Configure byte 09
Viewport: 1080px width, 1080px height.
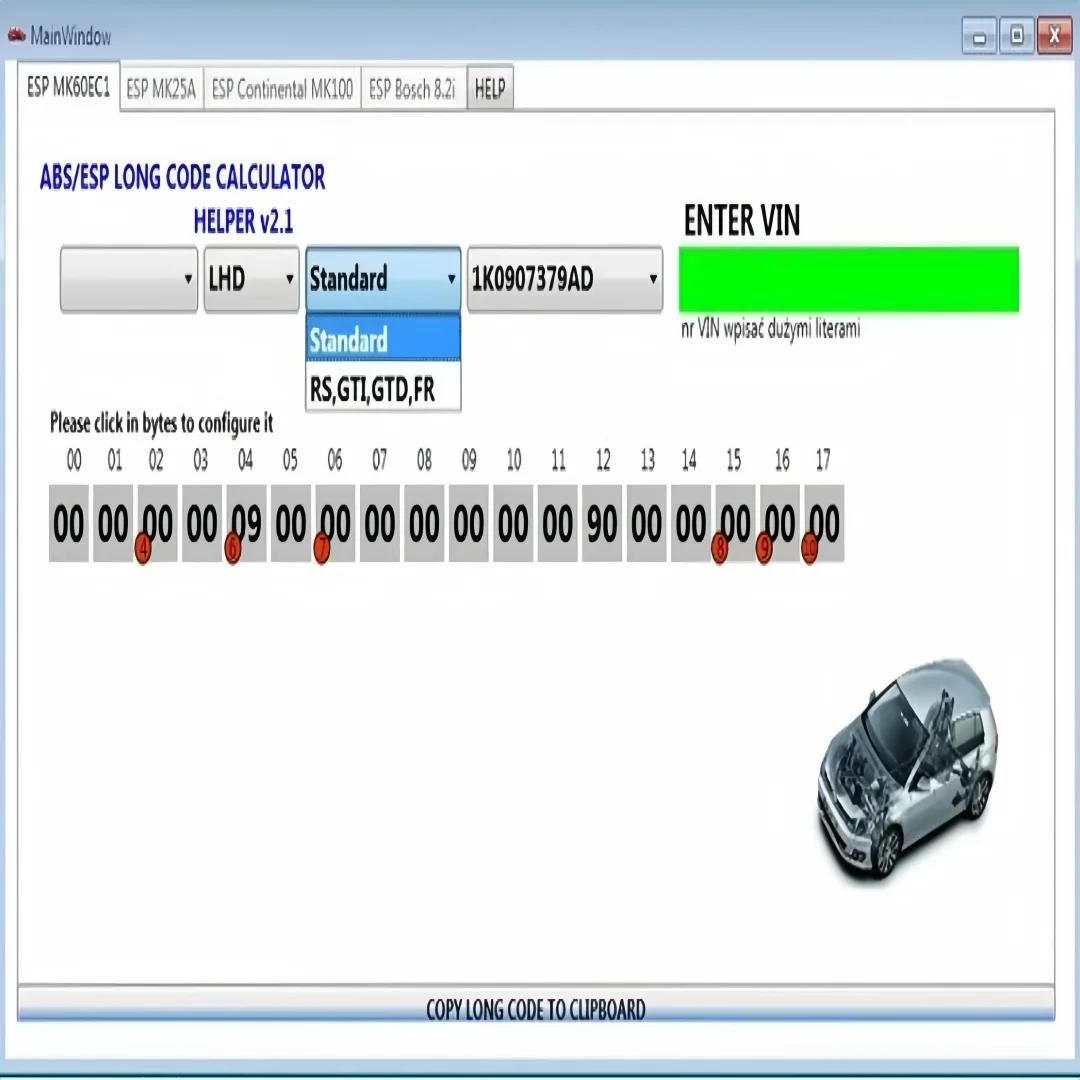(x=468, y=523)
